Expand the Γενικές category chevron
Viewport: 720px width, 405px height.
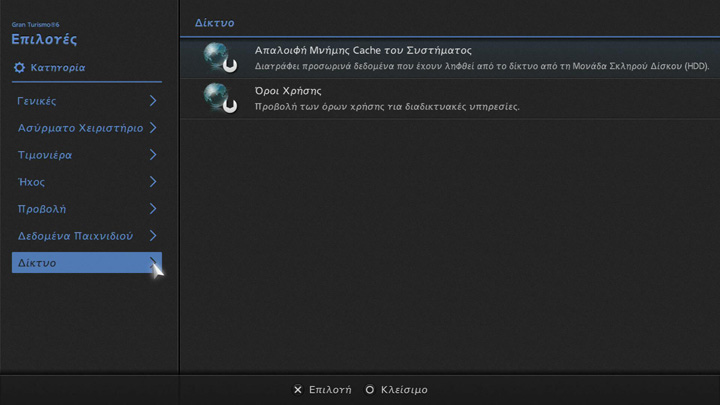point(153,101)
